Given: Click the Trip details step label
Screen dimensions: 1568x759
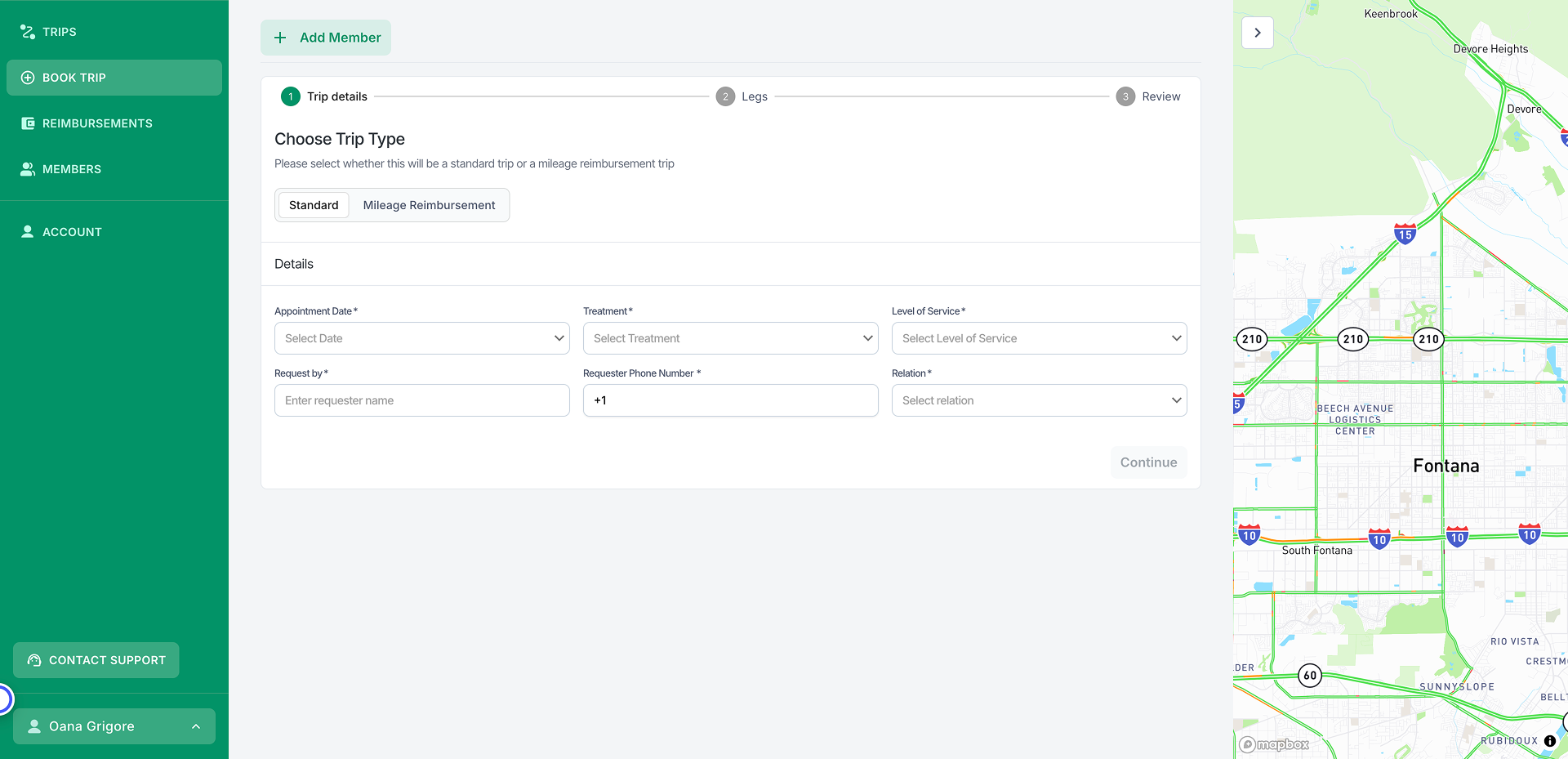Looking at the screenshot, I should (x=337, y=96).
